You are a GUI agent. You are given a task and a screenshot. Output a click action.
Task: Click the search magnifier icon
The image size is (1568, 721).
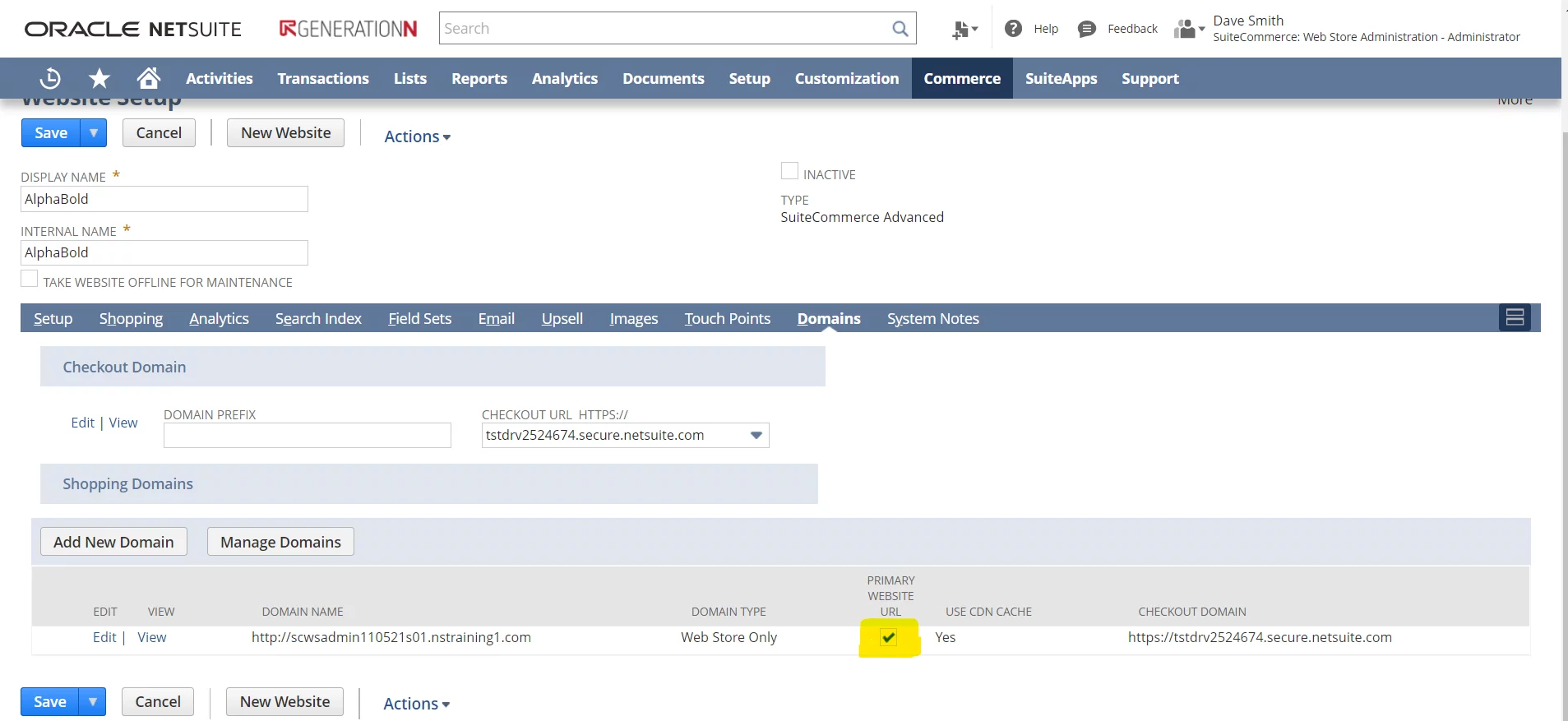(900, 29)
